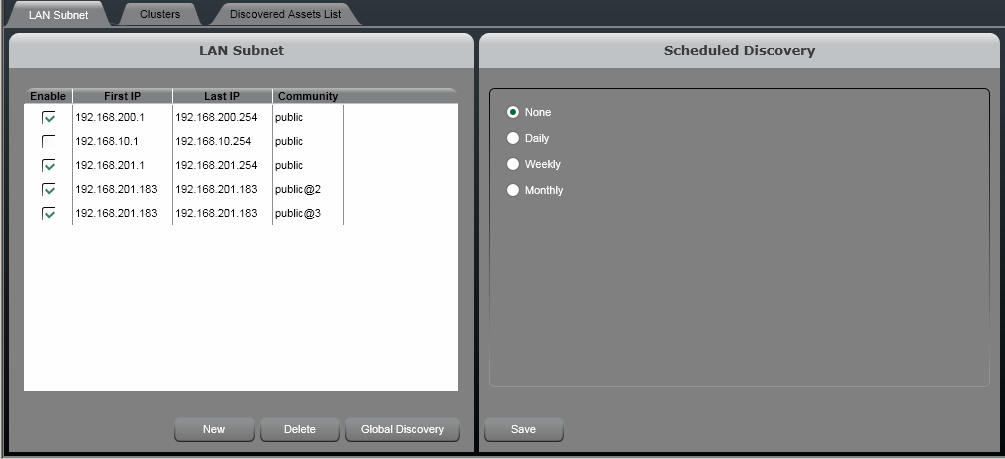This screenshot has width=1005, height=459.
Task: Open the Discovered Assets List tab
Action: click(285, 14)
